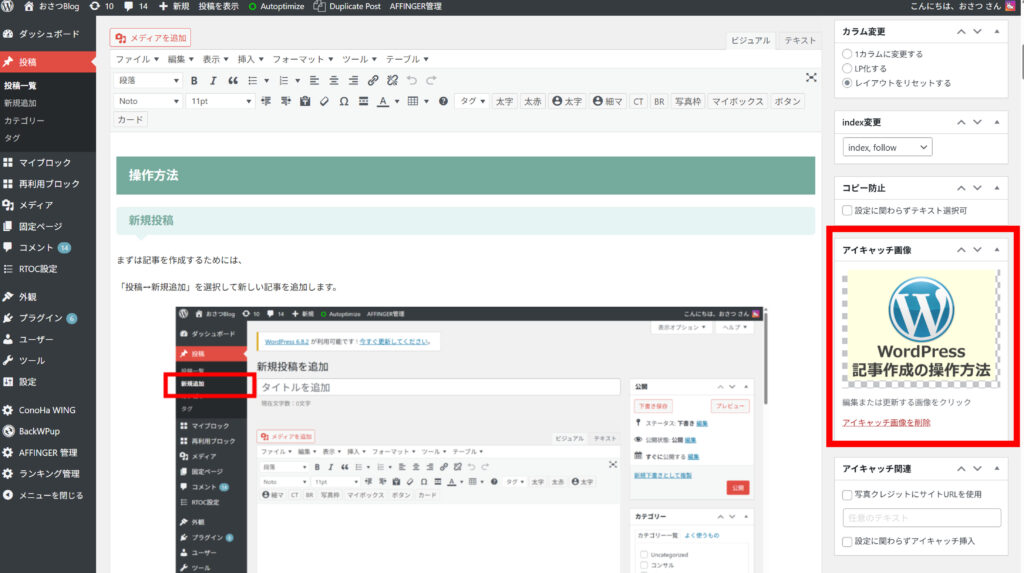Collapse the アイキャッチ画像 panel toggle arrow
Viewport: 1024px width, 573px height.
997,250
